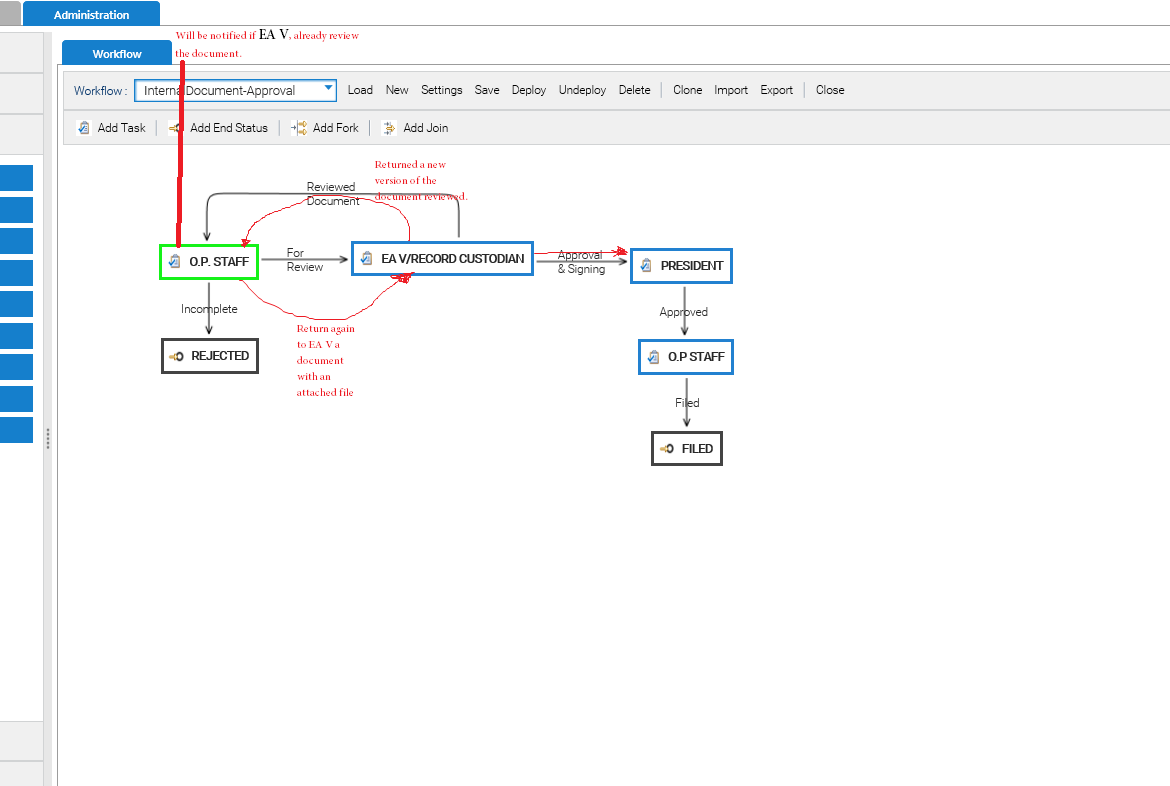Click the 'For Review' transition label

tap(304, 260)
